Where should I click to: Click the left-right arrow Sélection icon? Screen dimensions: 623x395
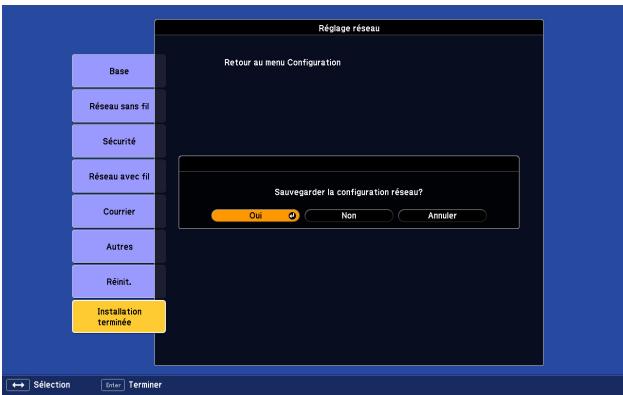pyautogui.click(x=18, y=385)
